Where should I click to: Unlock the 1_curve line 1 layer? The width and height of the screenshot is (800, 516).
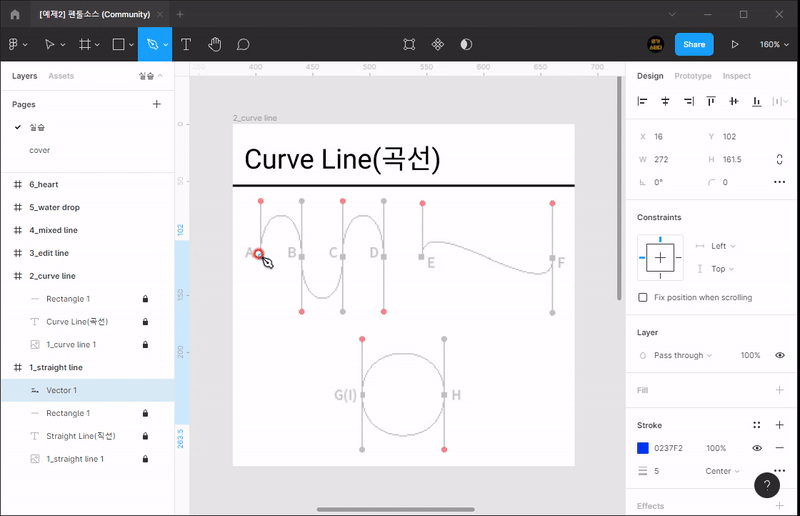145,345
